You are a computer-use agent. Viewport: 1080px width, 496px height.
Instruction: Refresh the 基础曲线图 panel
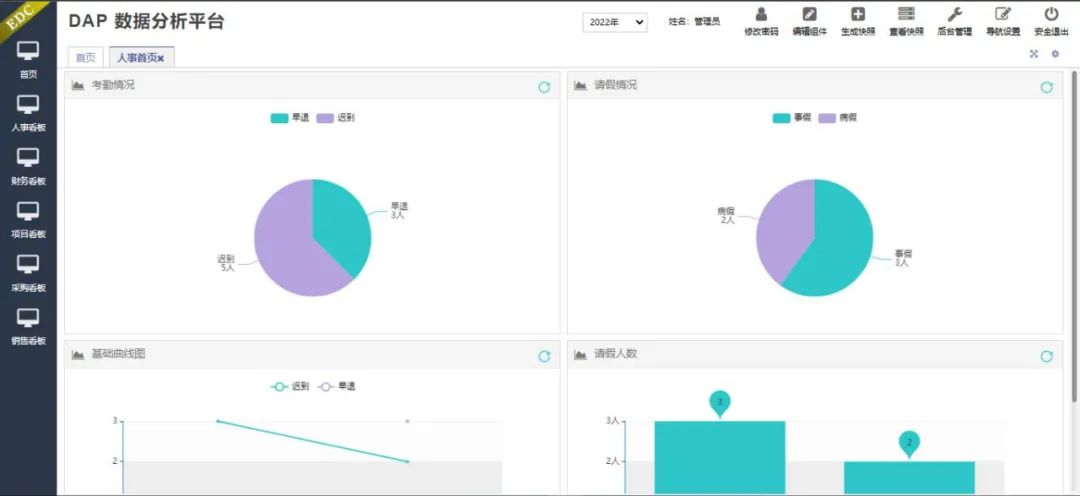point(544,356)
